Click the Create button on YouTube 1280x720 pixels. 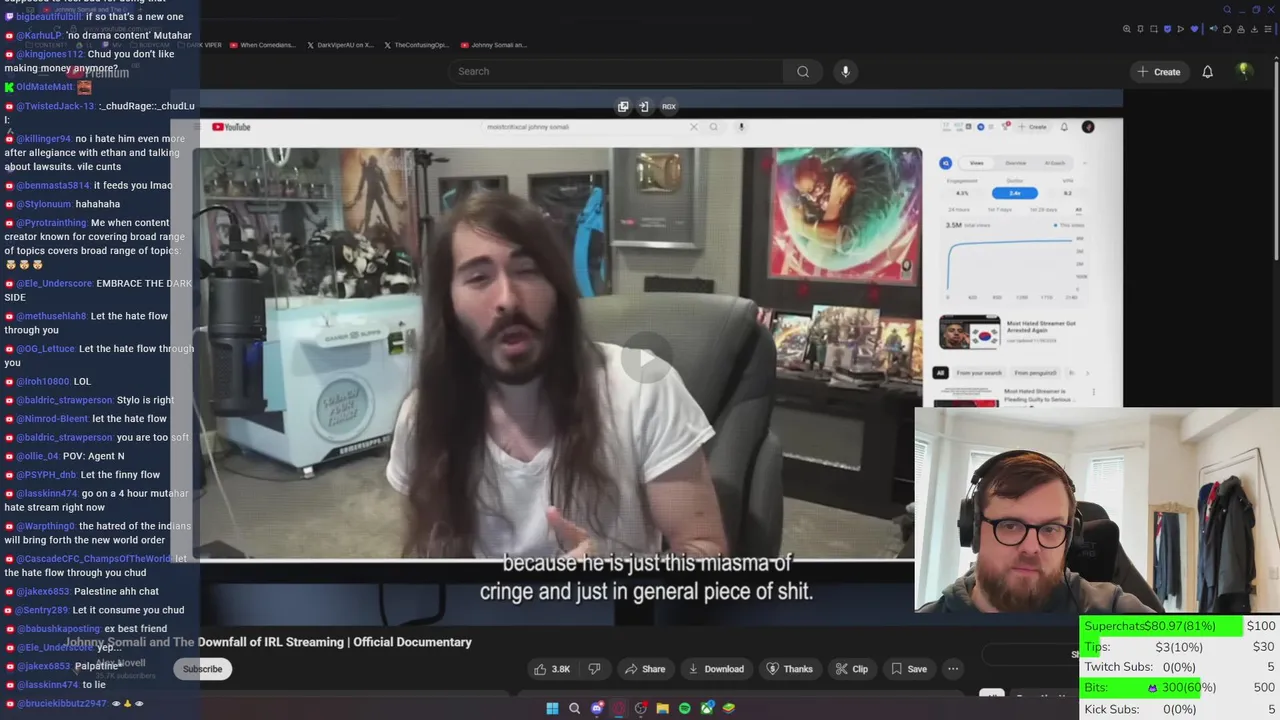[x=1158, y=72]
